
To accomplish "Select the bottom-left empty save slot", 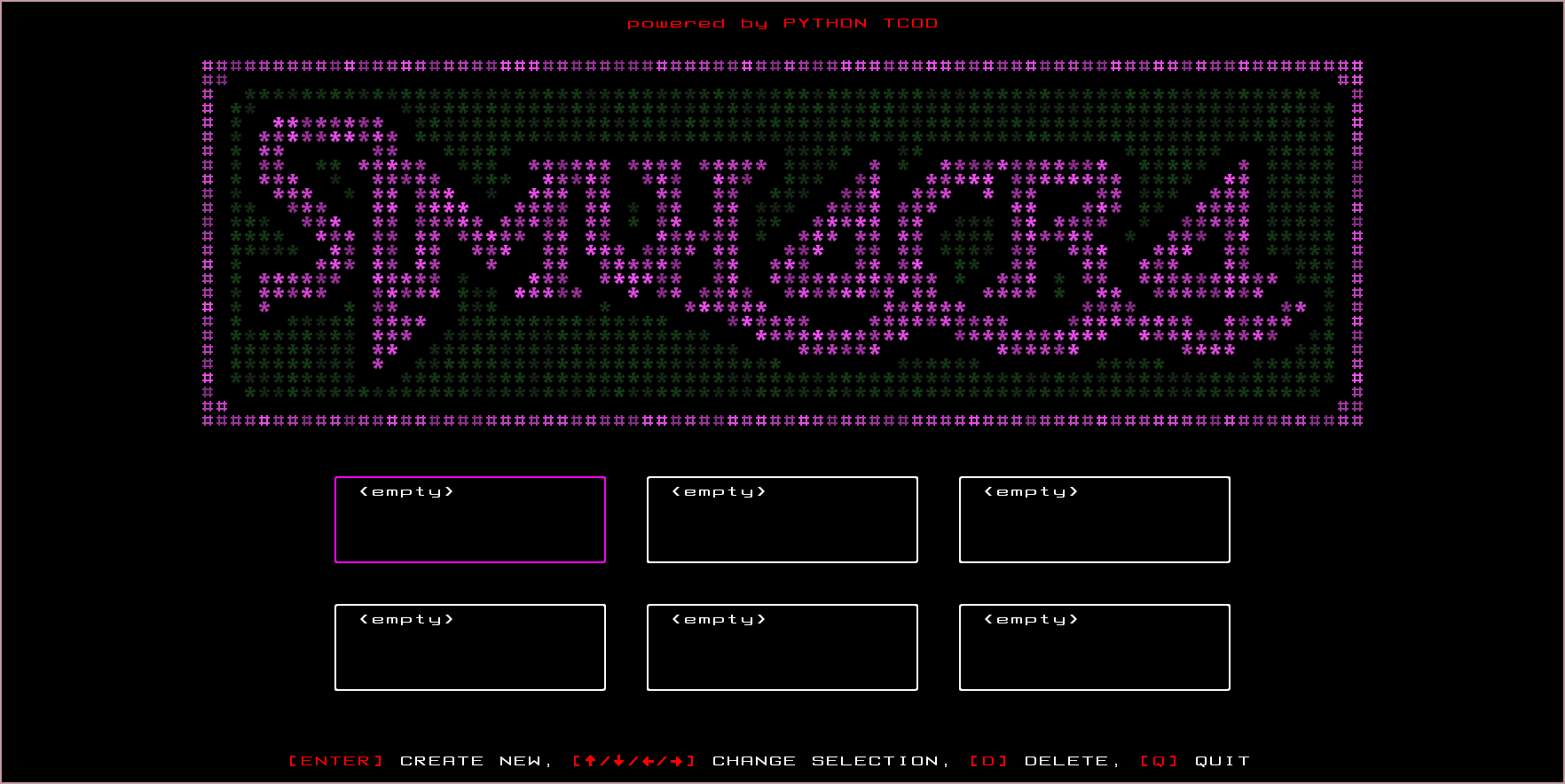I will pyautogui.click(x=470, y=647).
